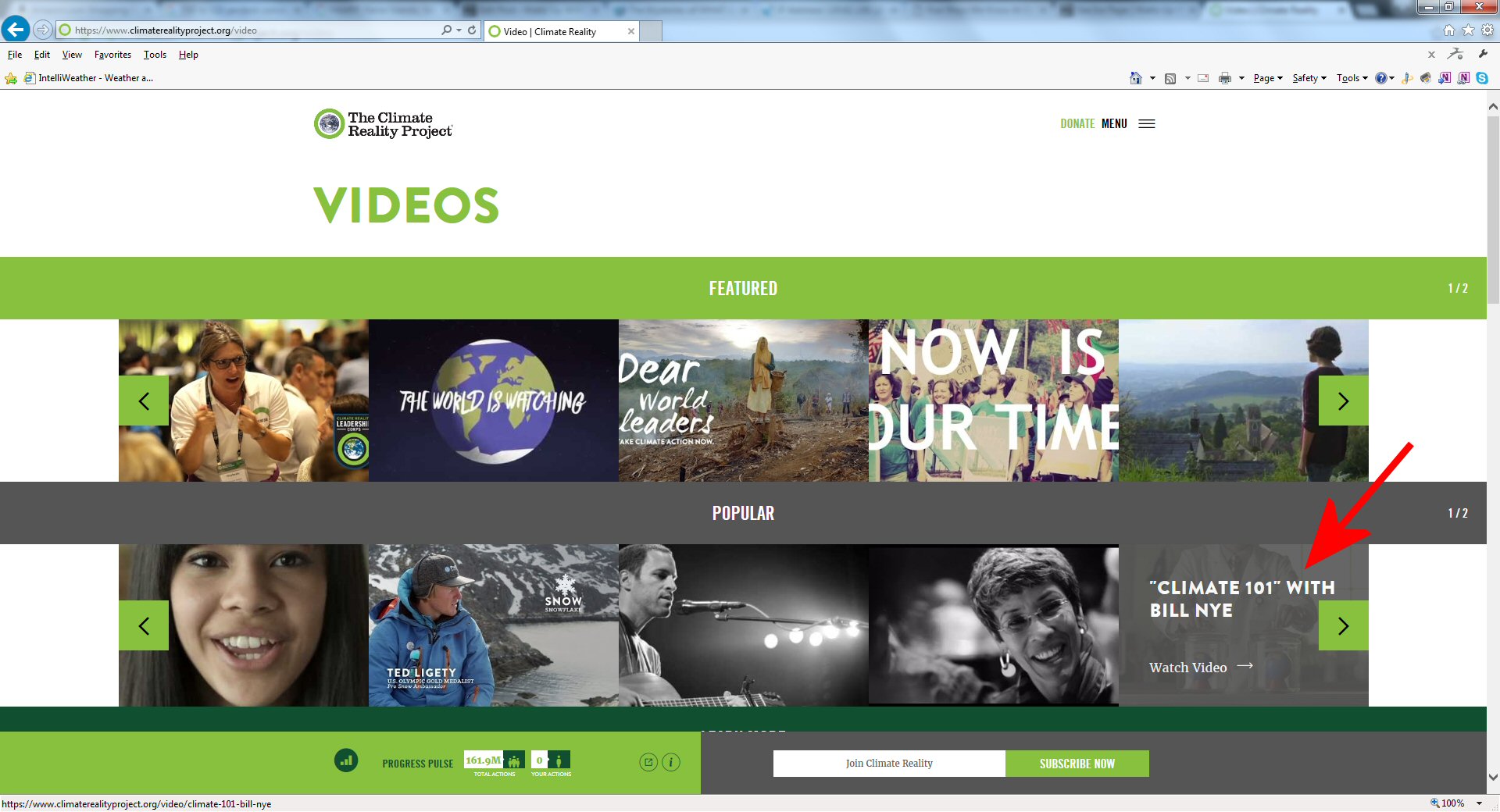Open the Help menu in menu bar

(x=188, y=55)
